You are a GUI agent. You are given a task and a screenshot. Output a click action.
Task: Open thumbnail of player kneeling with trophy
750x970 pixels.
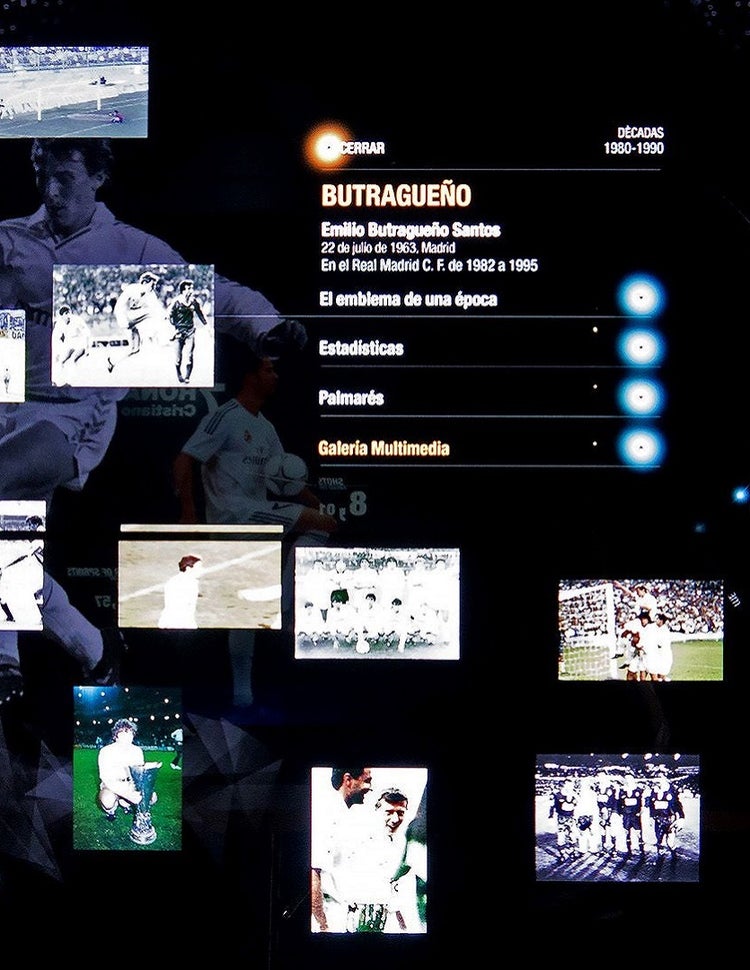(127, 768)
